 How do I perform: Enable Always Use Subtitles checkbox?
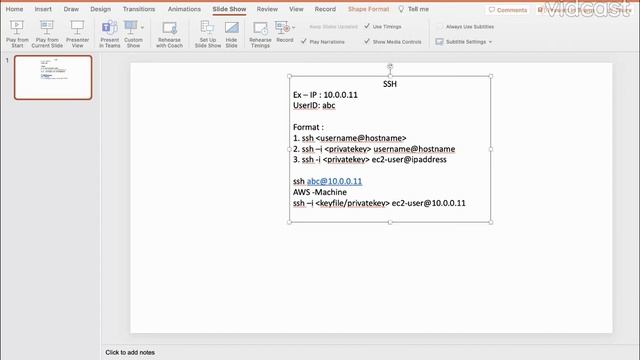click(x=439, y=27)
